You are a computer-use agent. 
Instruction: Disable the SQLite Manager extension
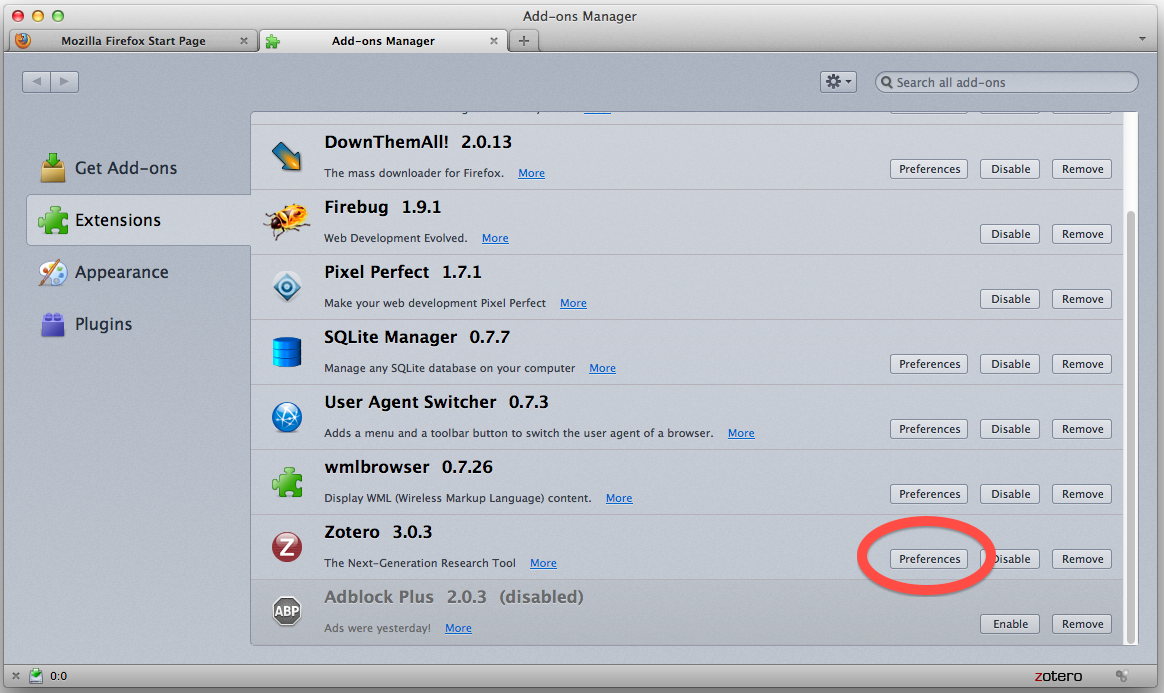[1010, 364]
